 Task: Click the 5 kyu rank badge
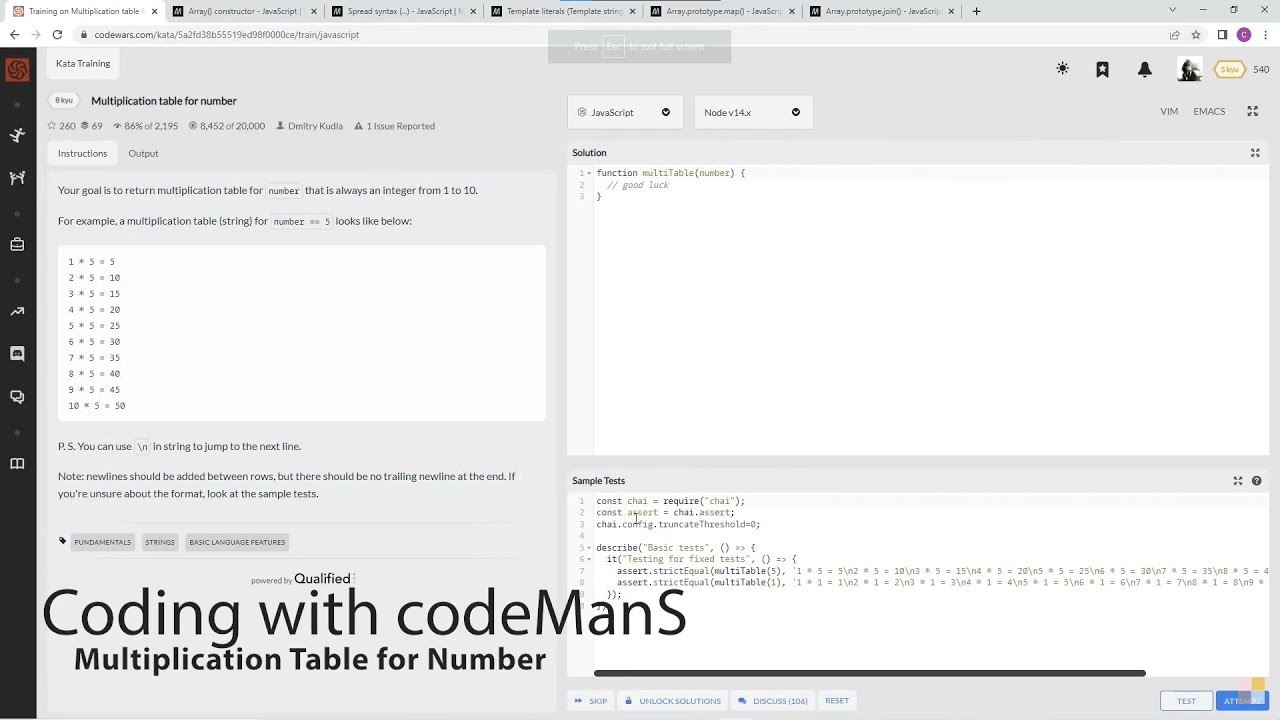[x=1229, y=69]
